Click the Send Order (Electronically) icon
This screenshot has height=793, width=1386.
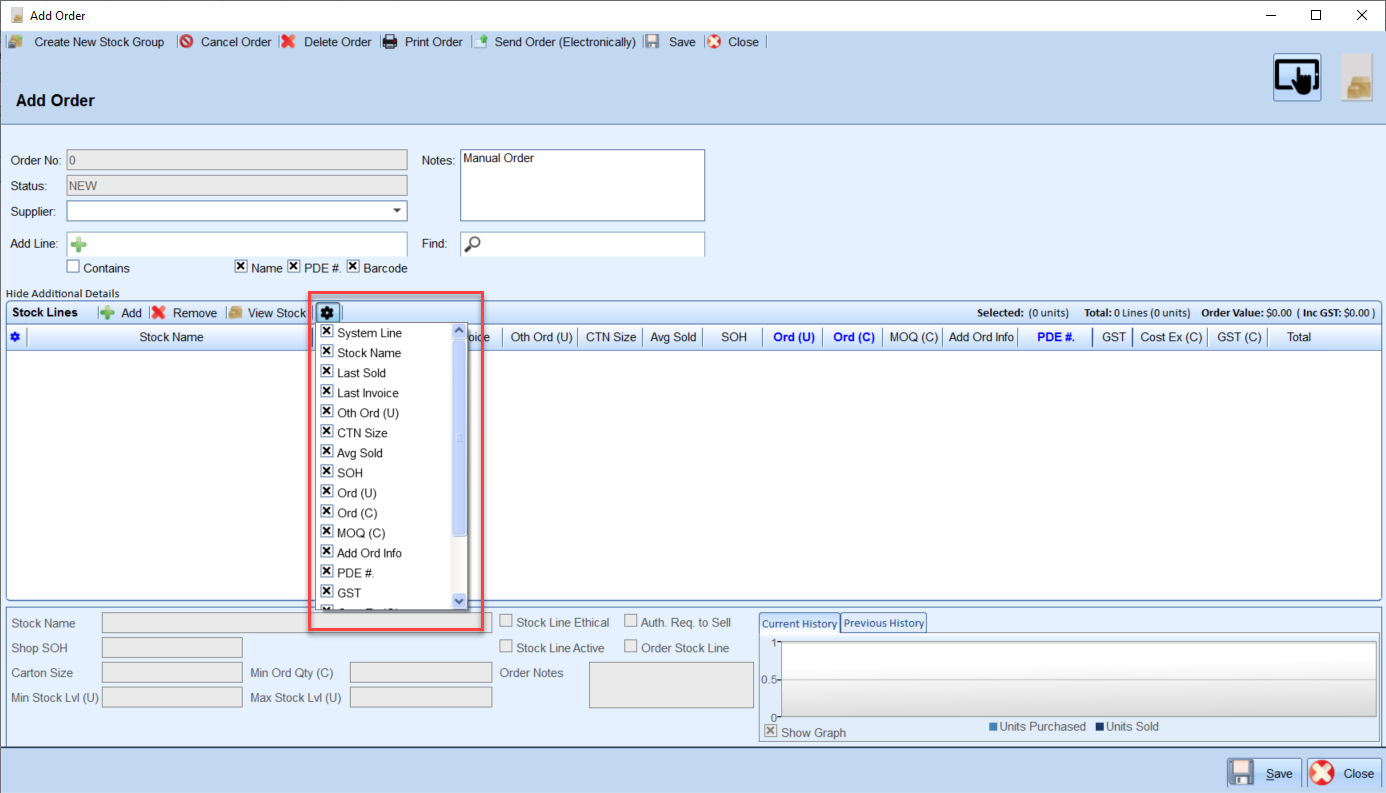click(x=480, y=42)
